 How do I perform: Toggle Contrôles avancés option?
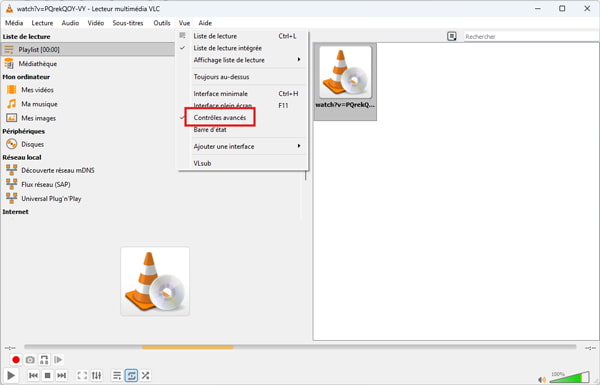243,117
